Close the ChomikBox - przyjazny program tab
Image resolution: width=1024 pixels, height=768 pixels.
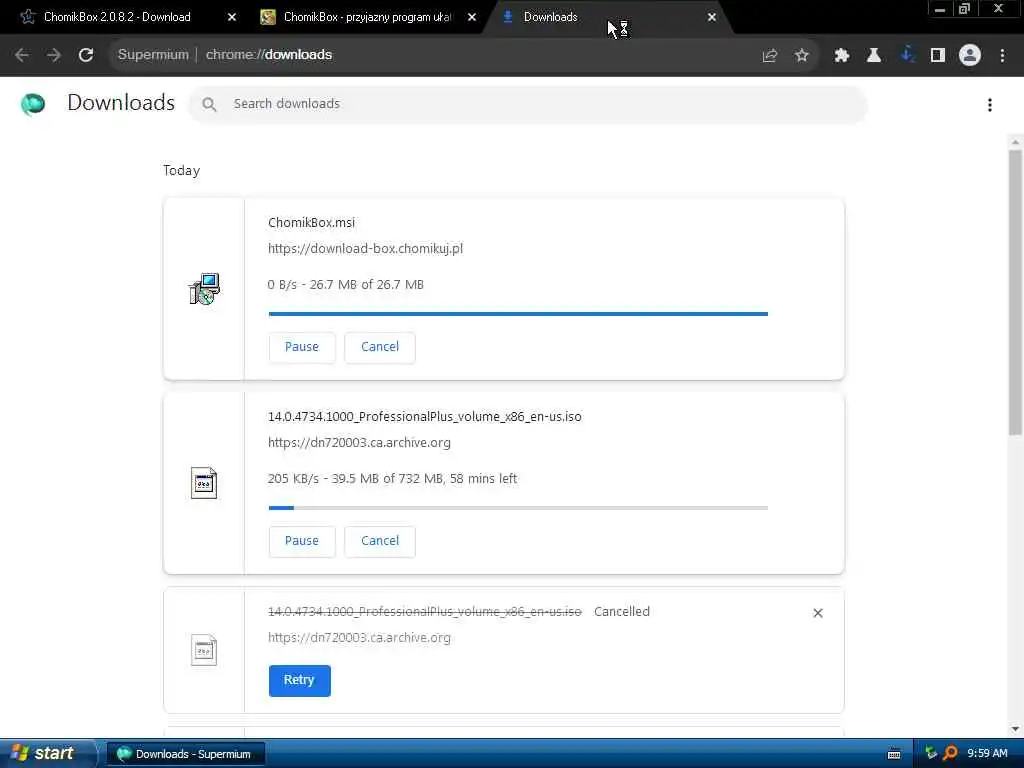[472, 17]
